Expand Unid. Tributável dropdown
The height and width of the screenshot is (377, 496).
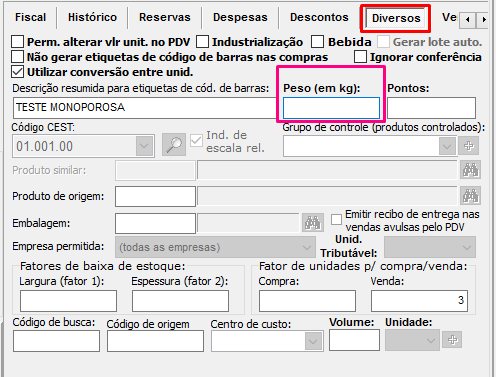[x=467, y=247]
